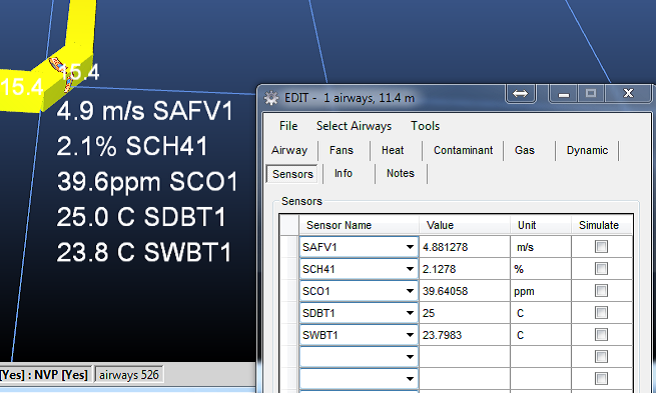Open the second empty sensor name dropdown
Screen dimensions: 656x393
point(410,379)
